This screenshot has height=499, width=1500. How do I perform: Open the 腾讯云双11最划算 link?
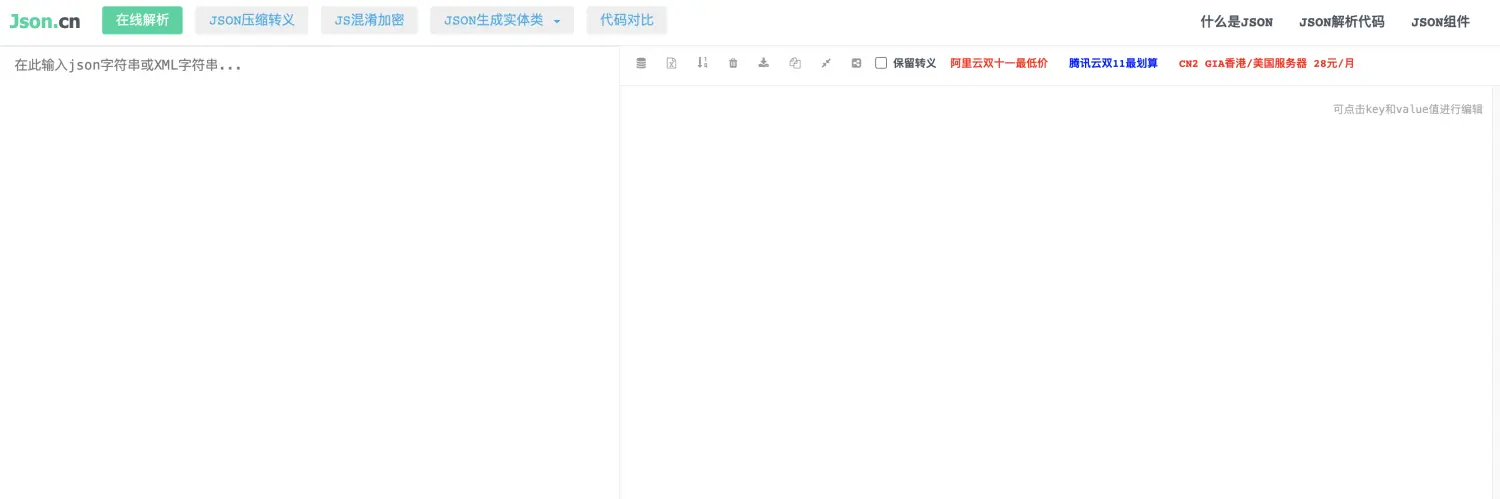[x=1113, y=63]
